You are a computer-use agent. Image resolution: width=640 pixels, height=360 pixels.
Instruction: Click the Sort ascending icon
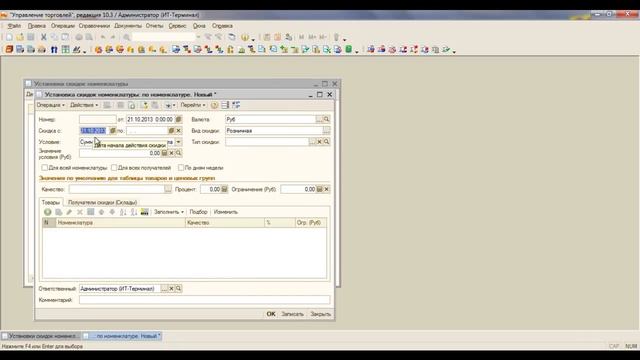pyautogui.click(x=123, y=212)
